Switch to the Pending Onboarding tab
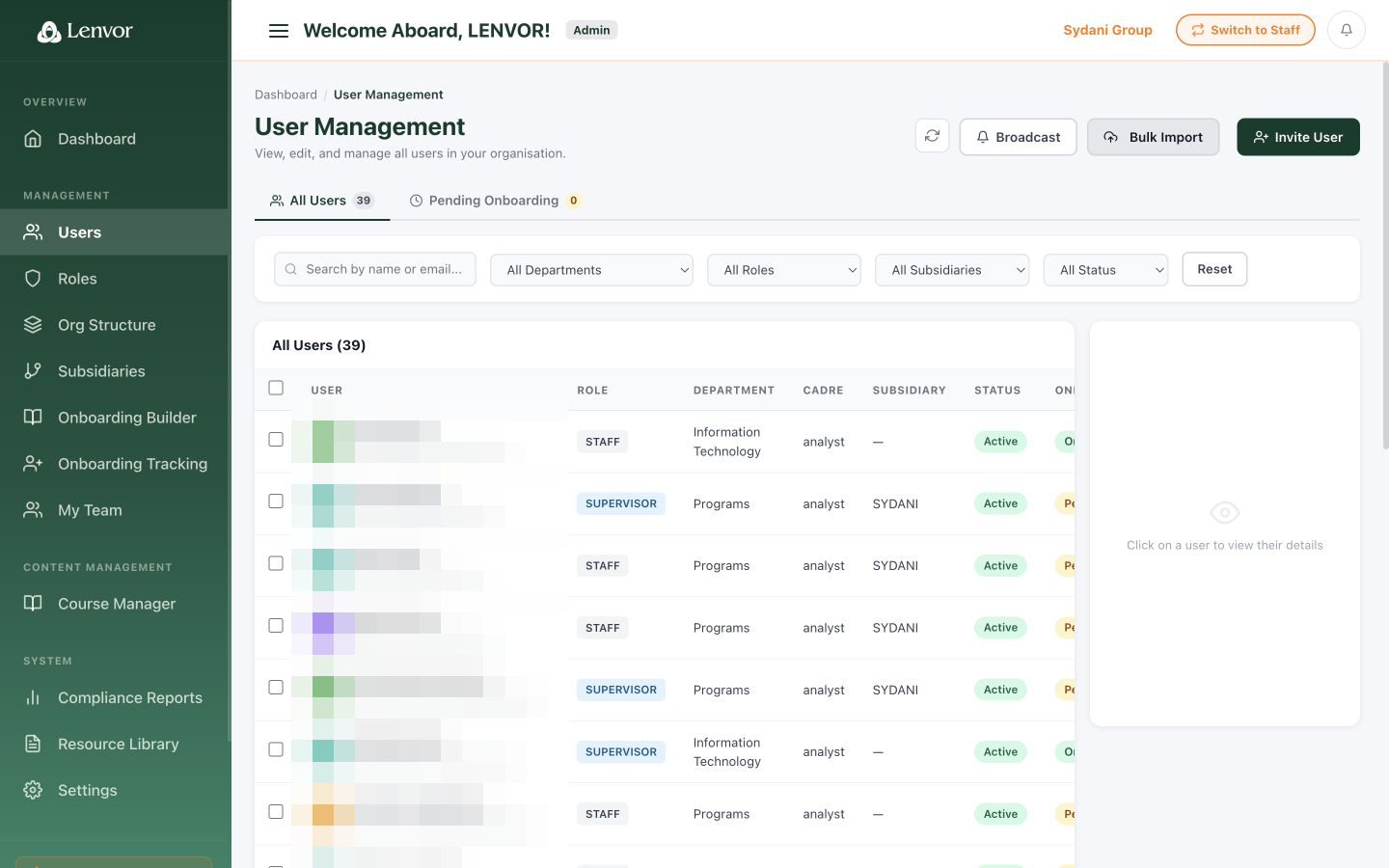The height and width of the screenshot is (868, 1389). pyautogui.click(x=495, y=201)
